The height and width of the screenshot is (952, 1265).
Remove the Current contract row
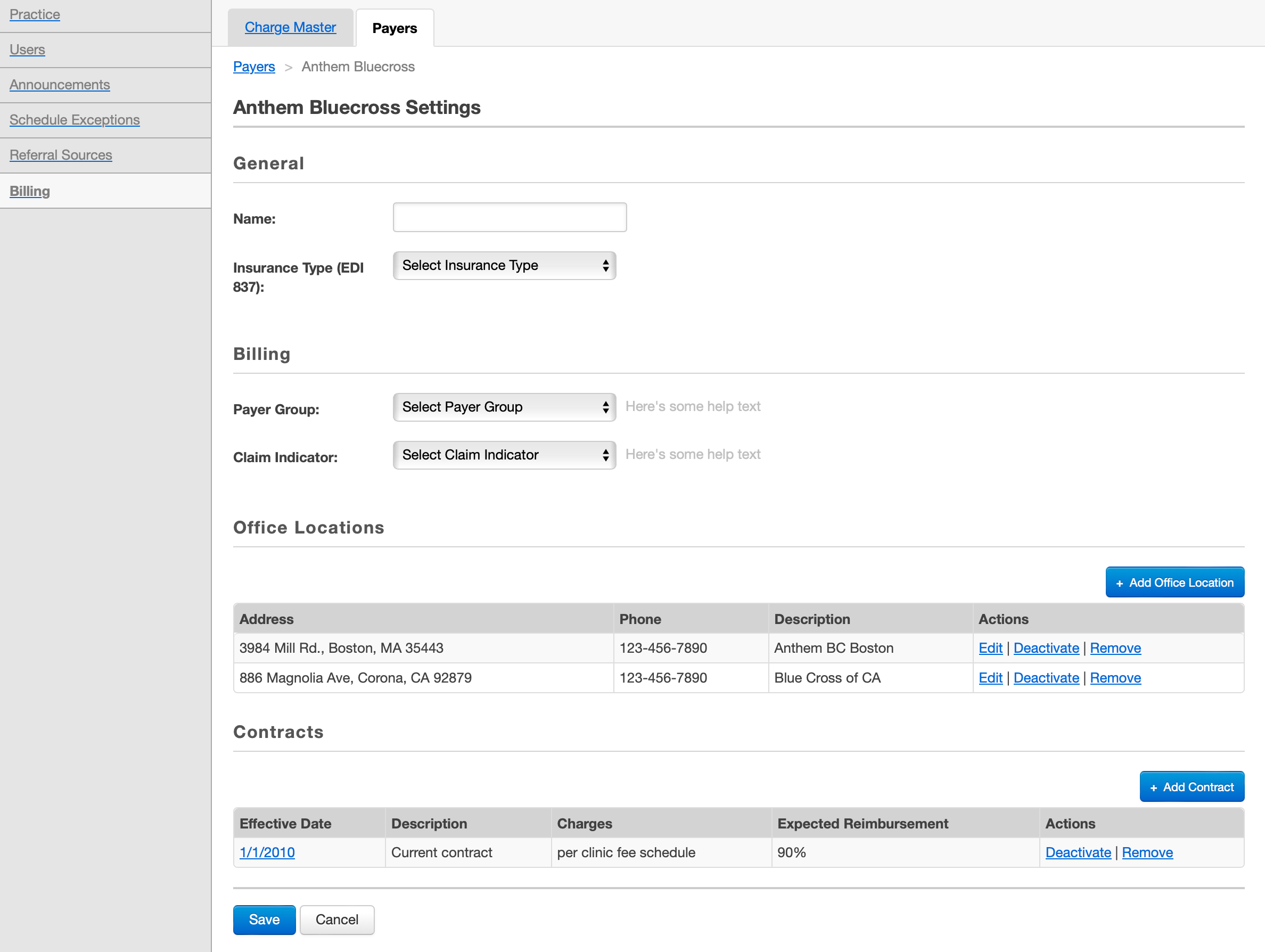pyautogui.click(x=1147, y=852)
